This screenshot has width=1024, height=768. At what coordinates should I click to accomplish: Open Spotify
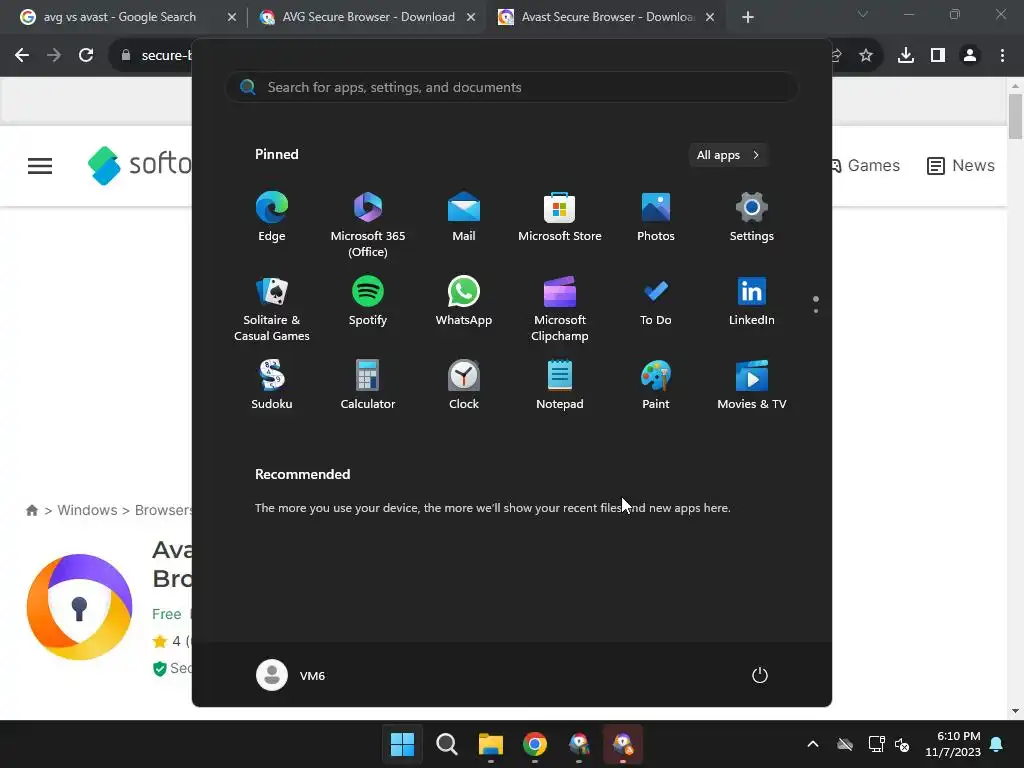pyautogui.click(x=368, y=300)
